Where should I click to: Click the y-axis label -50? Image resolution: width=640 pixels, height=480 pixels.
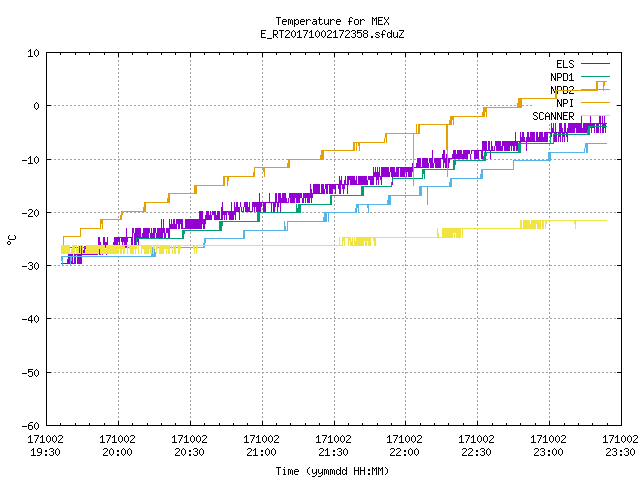click(31, 373)
